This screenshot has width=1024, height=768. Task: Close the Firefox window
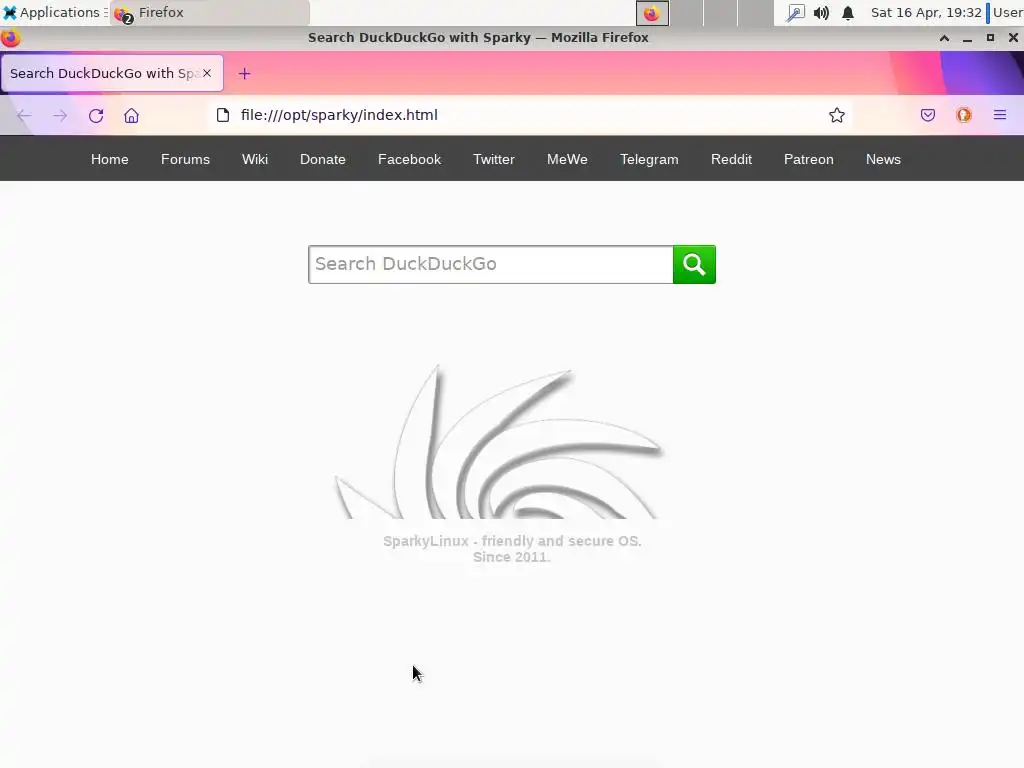(x=1013, y=38)
